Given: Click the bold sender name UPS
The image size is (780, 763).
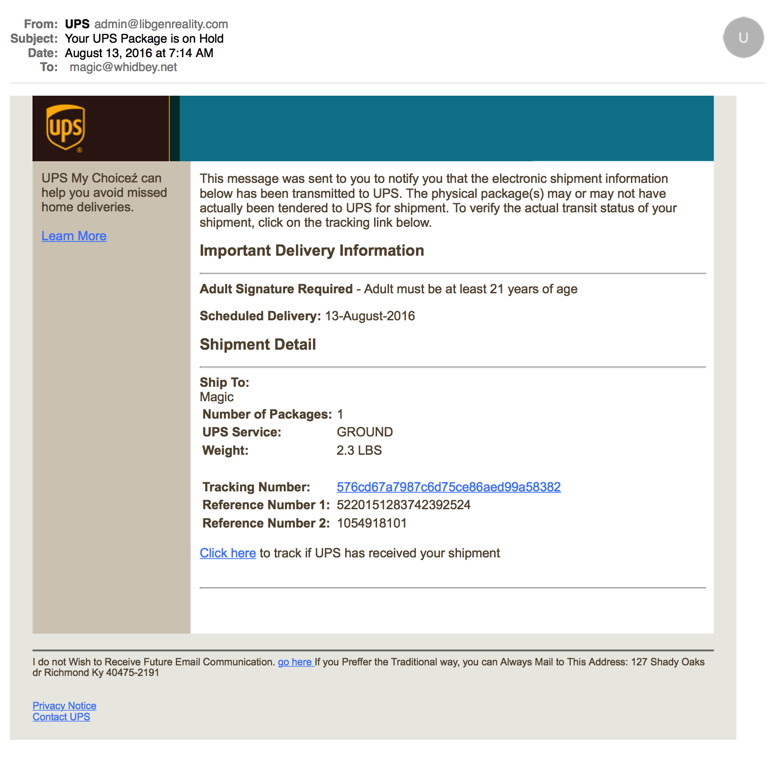Looking at the screenshot, I should pyautogui.click(x=77, y=24).
